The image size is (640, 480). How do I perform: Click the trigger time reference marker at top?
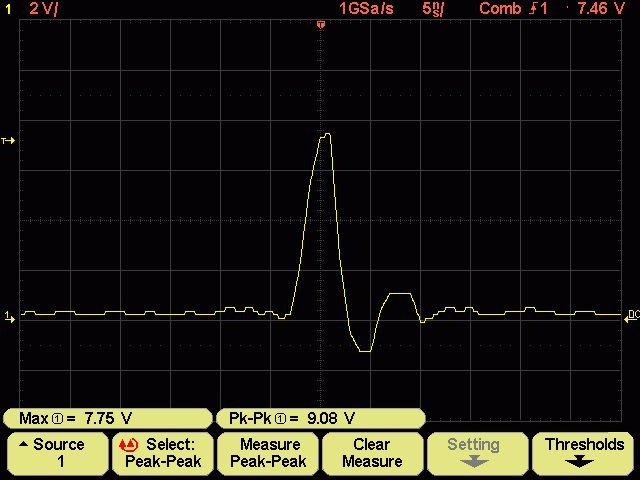click(x=321, y=25)
